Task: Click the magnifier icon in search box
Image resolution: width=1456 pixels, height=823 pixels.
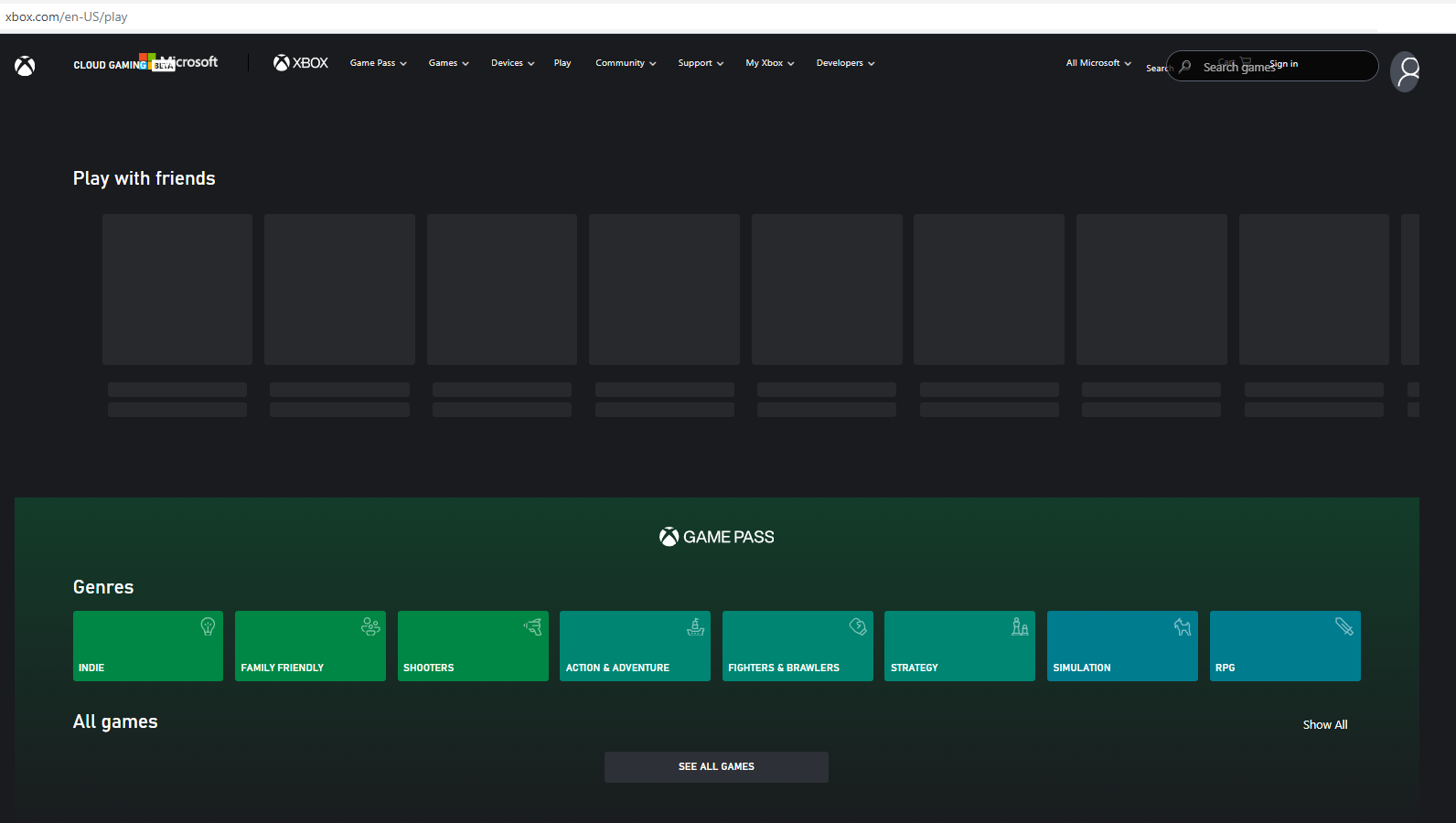Action: pos(1185,67)
